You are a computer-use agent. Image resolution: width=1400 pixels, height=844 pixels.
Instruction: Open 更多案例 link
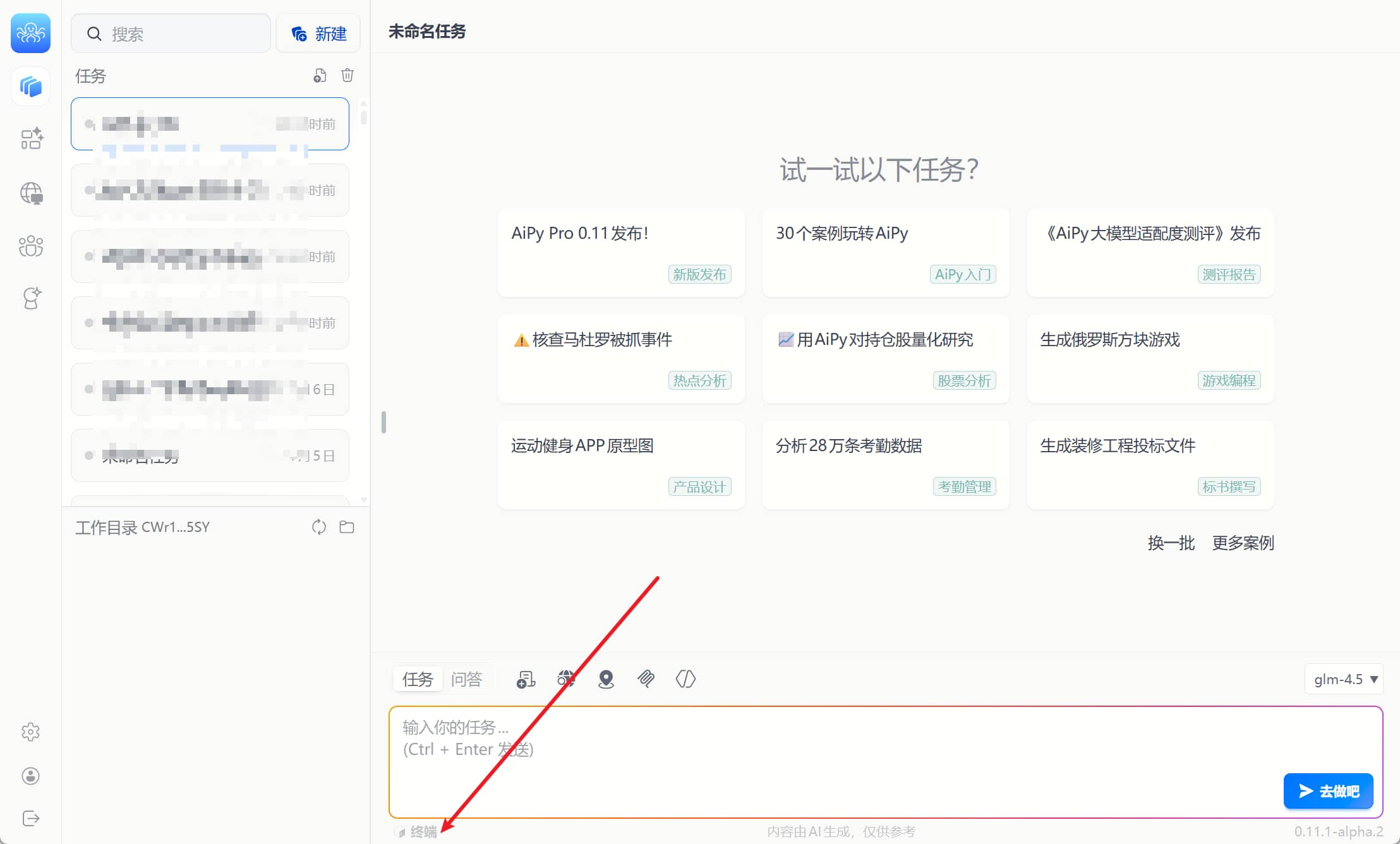coord(1243,543)
